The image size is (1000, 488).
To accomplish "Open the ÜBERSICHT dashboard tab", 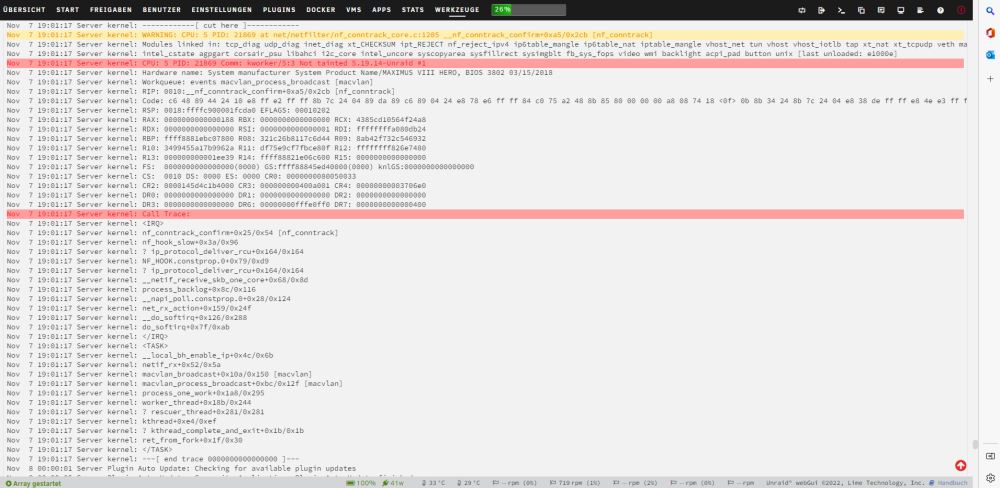I will pos(24,10).
